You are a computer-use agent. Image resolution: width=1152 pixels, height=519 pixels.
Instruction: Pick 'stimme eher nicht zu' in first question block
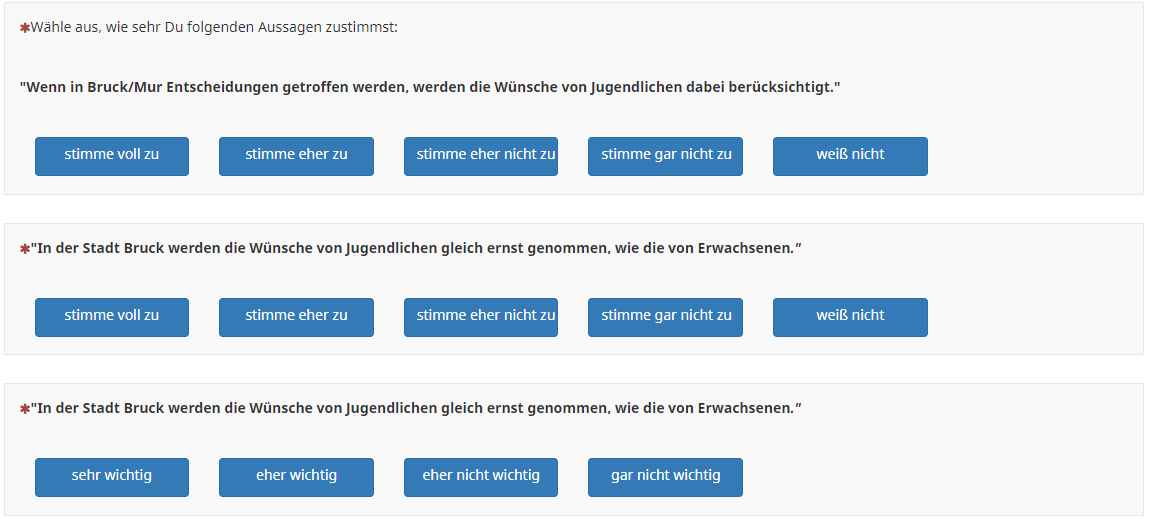[481, 156]
